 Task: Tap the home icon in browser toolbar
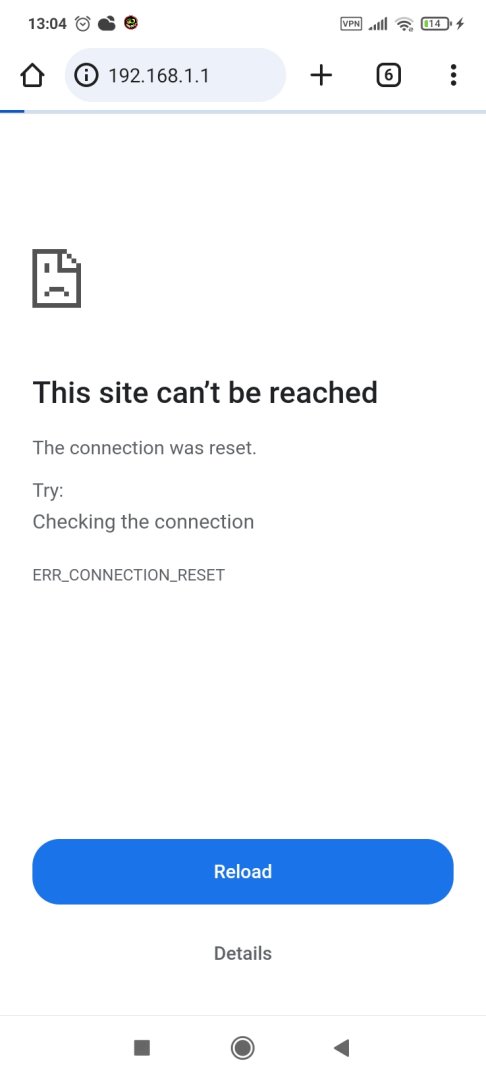click(x=32, y=75)
